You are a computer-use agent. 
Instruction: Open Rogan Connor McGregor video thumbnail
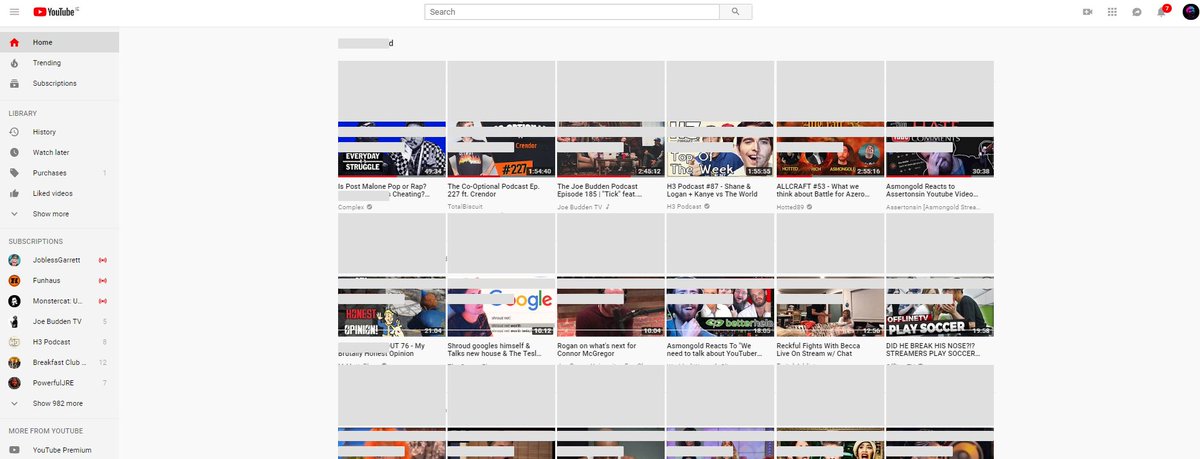tap(610, 307)
